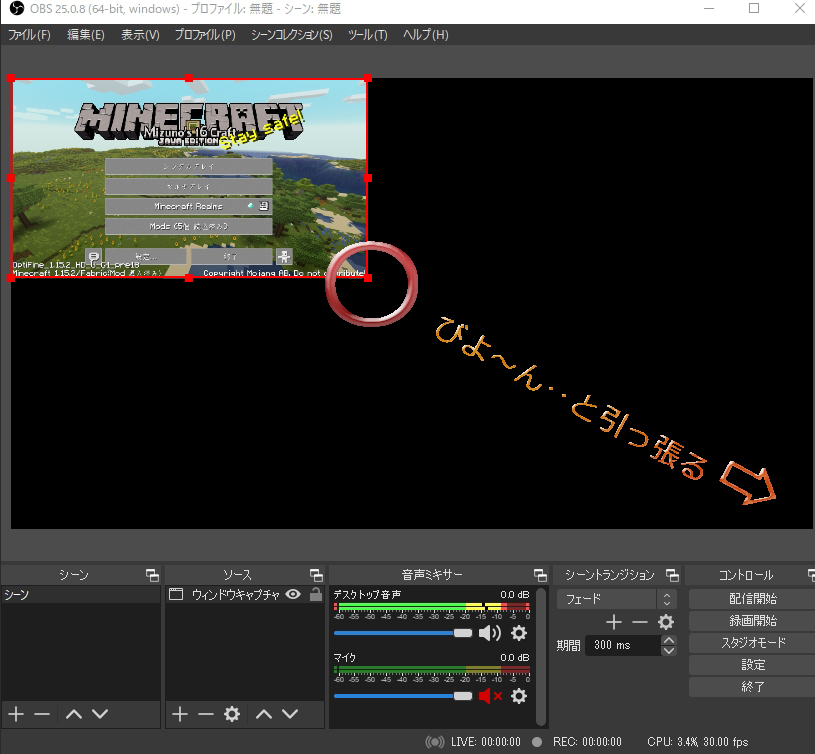
Task: Pop out the シーン dock panel
Action: click(152, 575)
